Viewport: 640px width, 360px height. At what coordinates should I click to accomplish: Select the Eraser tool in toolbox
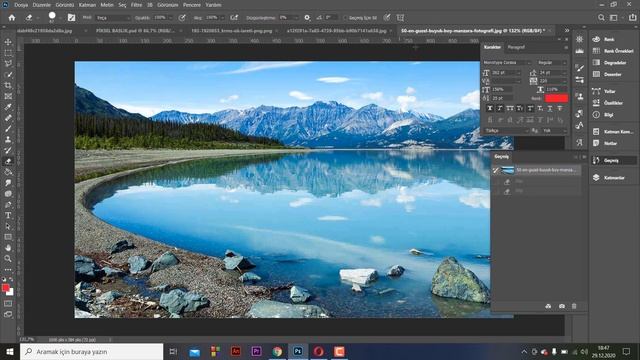[x=8, y=161]
